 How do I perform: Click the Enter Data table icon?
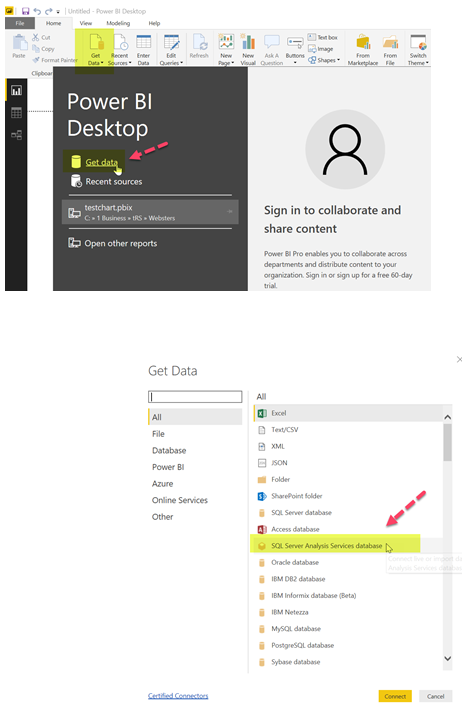pos(143,42)
